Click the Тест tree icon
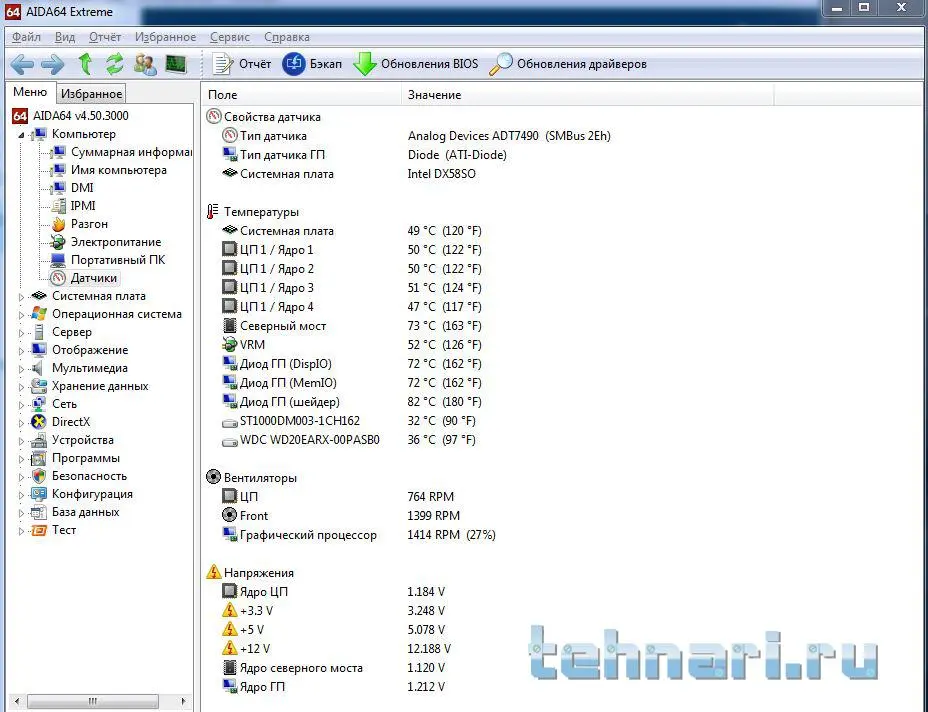This screenshot has height=712, width=928. pos(38,530)
